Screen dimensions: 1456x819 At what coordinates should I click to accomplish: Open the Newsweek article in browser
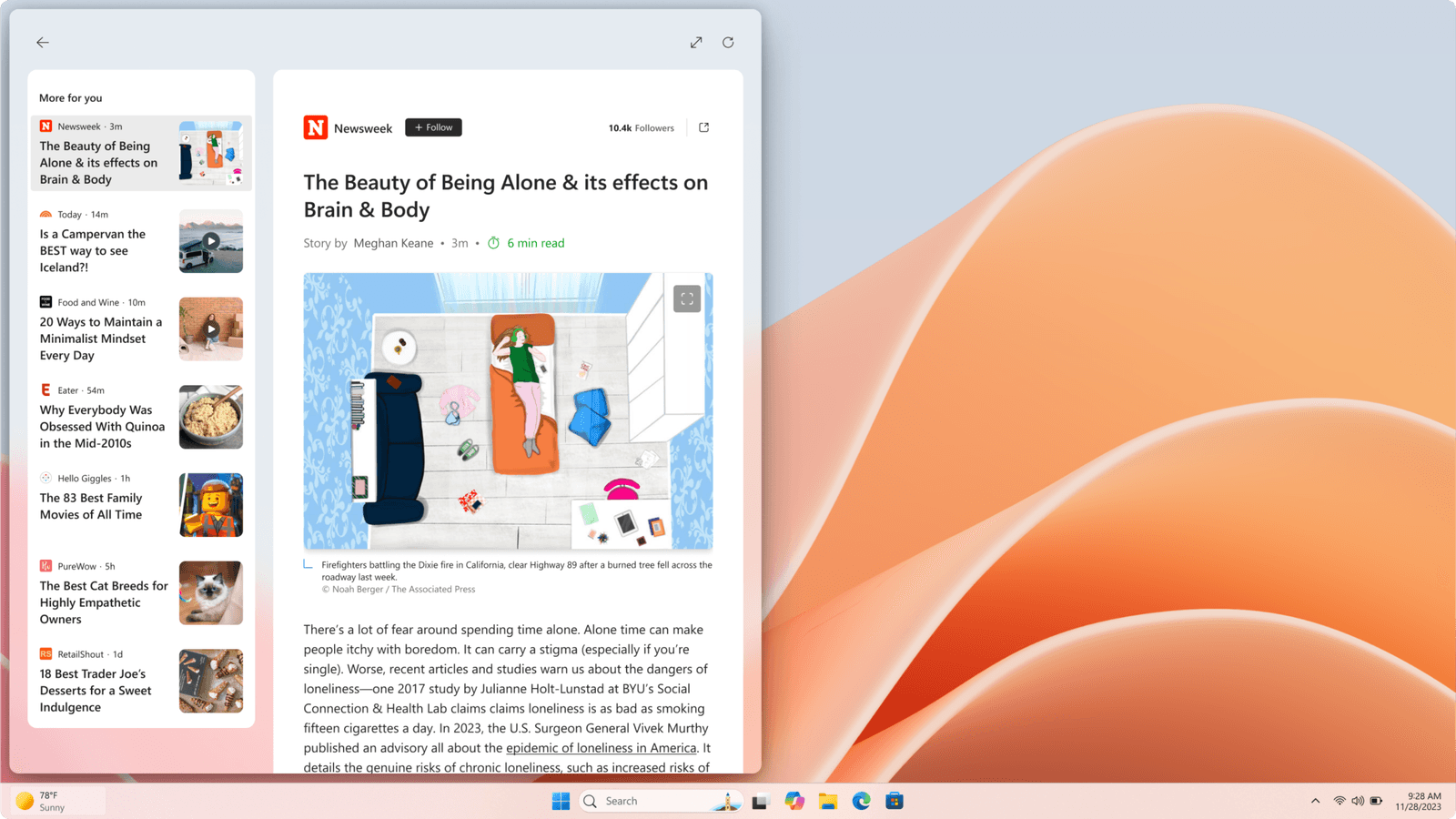click(703, 127)
